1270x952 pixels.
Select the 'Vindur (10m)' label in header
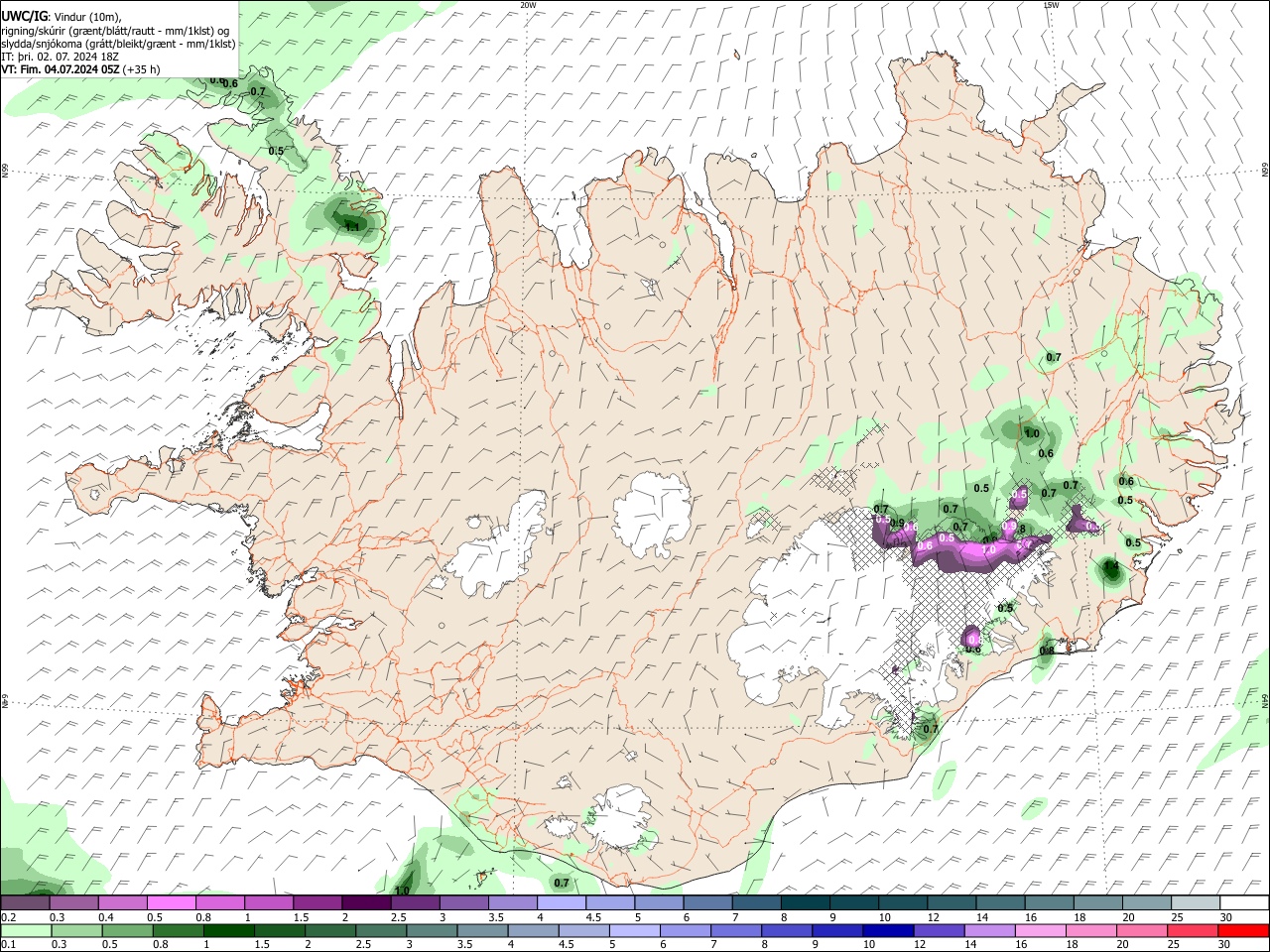point(86,17)
